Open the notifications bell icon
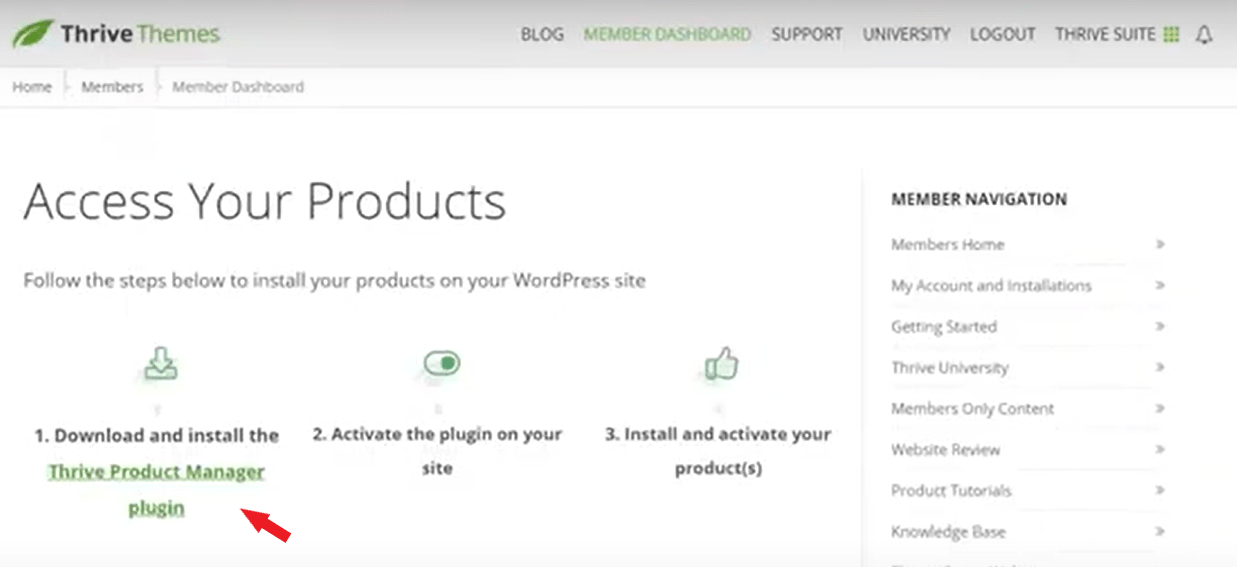The image size is (1237, 567). pyautogui.click(x=1204, y=34)
